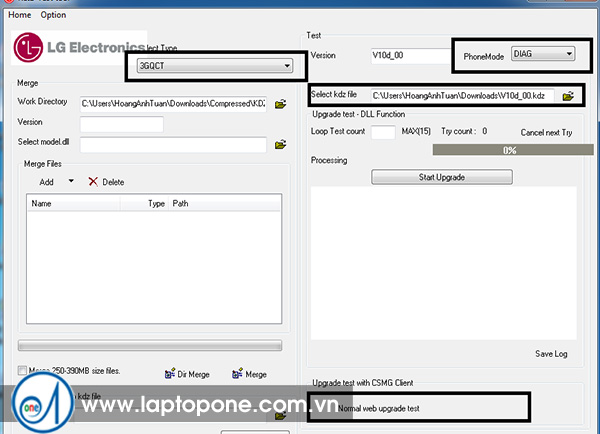The height and width of the screenshot is (434, 600).
Task: Click Save Log
Action: (x=551, y=354)
